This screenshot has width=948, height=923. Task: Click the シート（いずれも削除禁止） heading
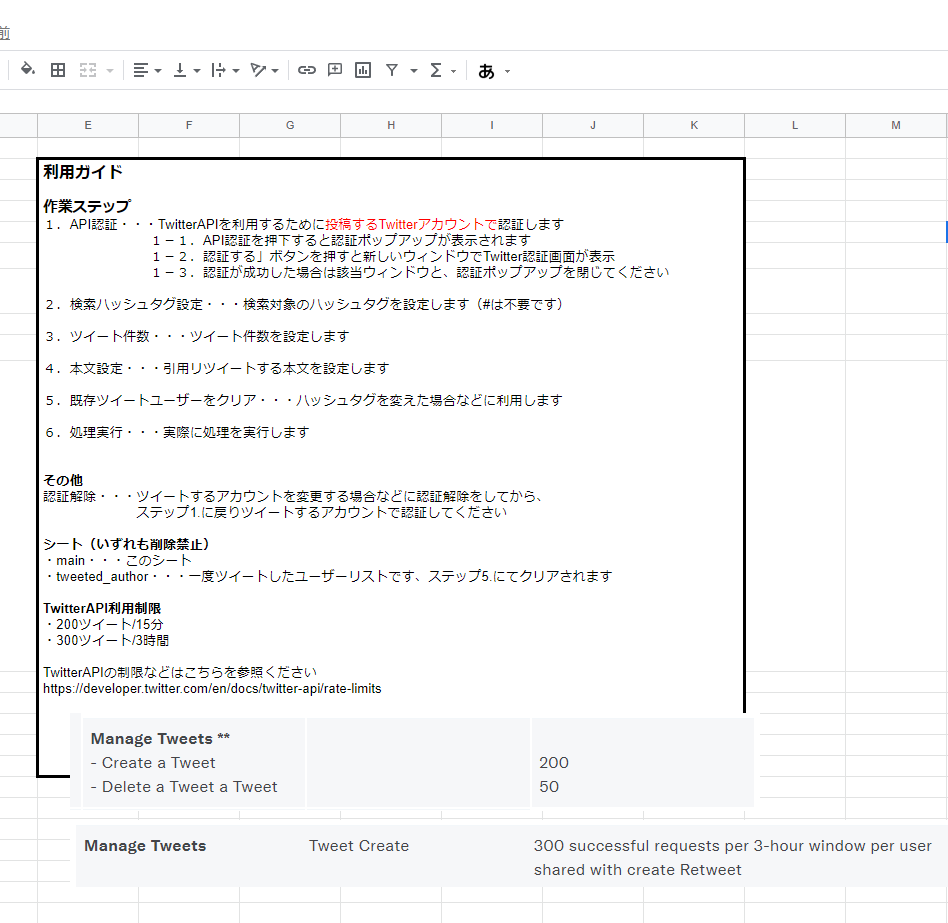click(126, 544)
